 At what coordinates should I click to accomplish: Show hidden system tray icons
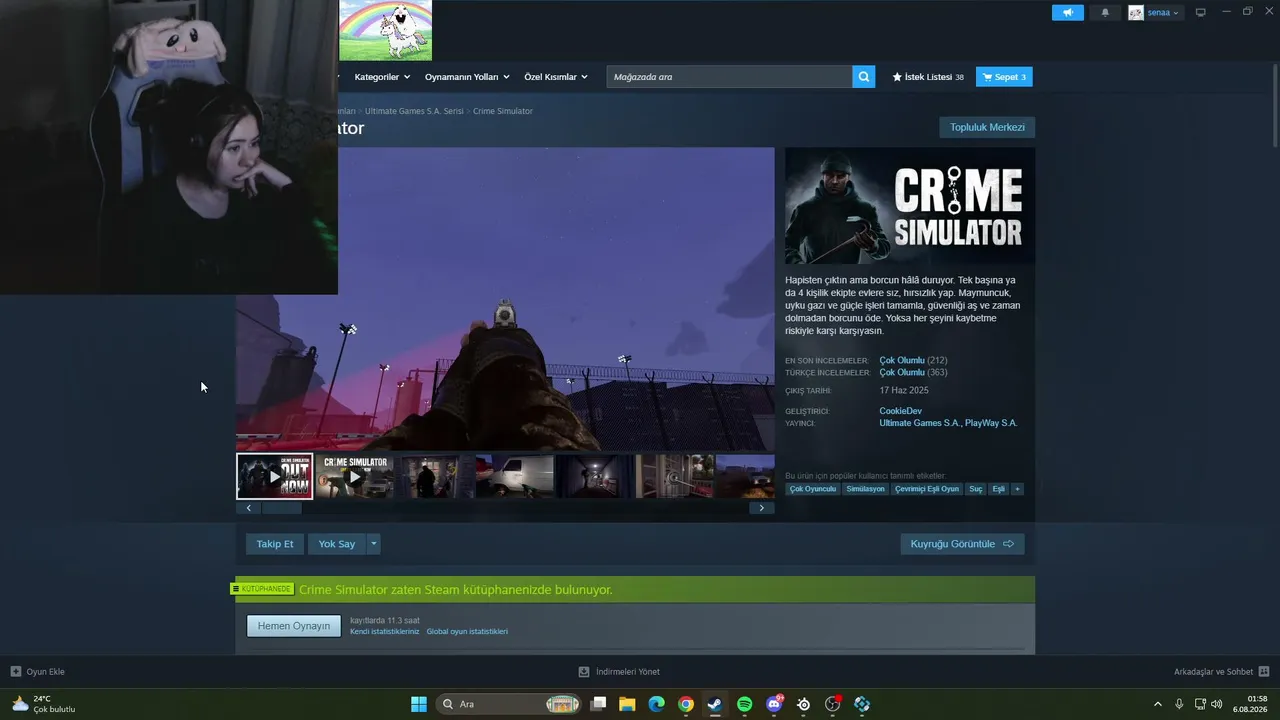pos(1158,704)
